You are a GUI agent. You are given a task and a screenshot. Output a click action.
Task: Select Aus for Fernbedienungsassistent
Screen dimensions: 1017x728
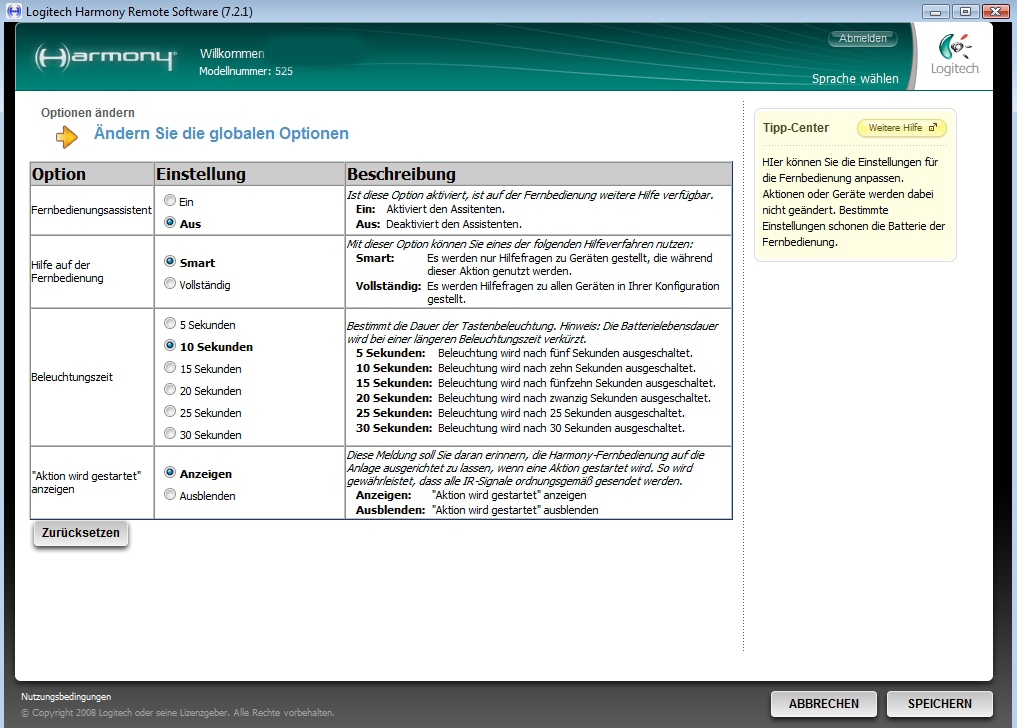click(x=170, y=223)
